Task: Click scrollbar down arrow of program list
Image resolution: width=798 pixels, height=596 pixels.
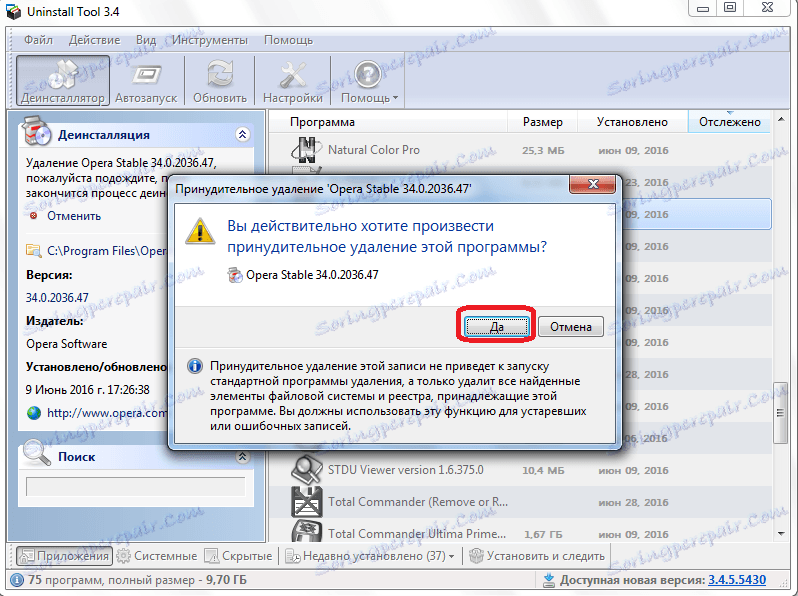Action: 781,533
